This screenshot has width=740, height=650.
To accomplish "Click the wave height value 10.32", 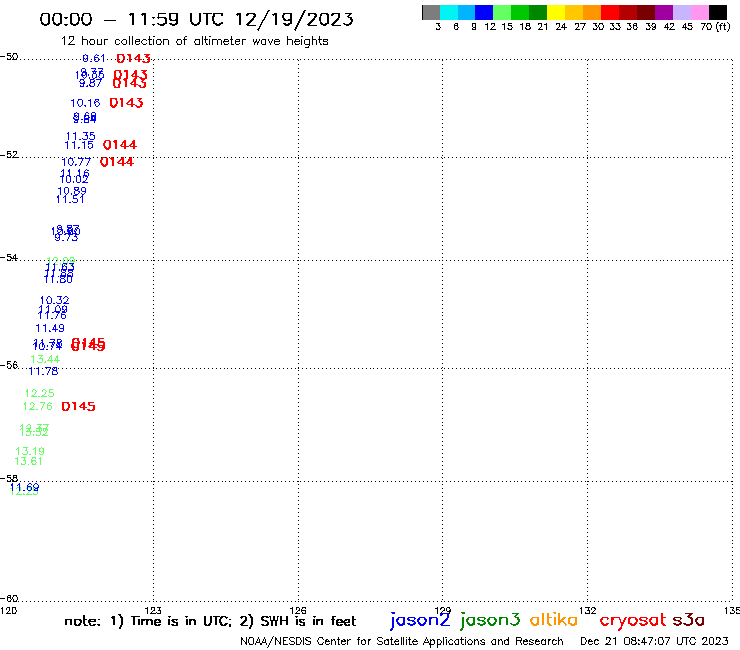I will tap(54, 300).
